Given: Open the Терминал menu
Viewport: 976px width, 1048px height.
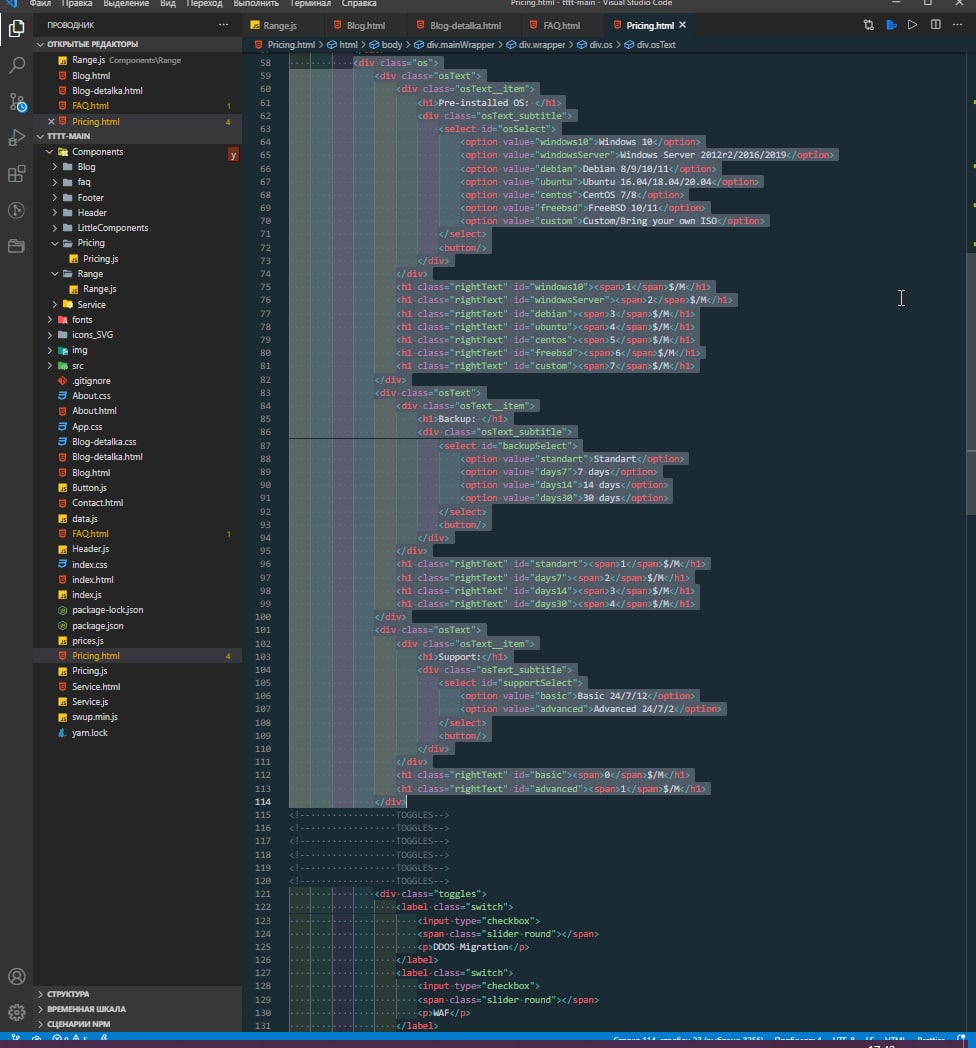Looking at the screenshot, I should tap(310, 3).
